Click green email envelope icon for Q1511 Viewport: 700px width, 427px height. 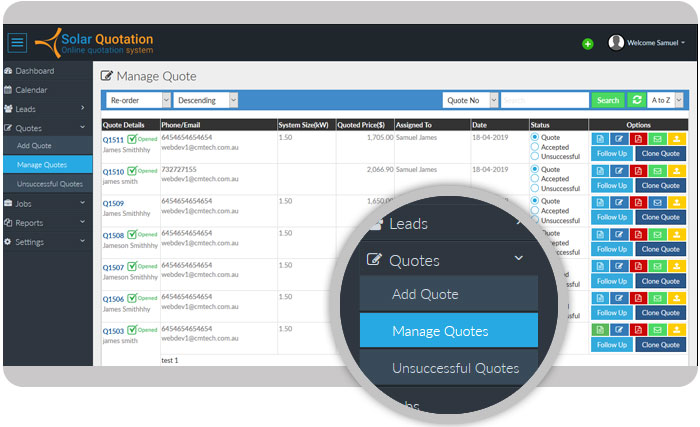point(657,138)
